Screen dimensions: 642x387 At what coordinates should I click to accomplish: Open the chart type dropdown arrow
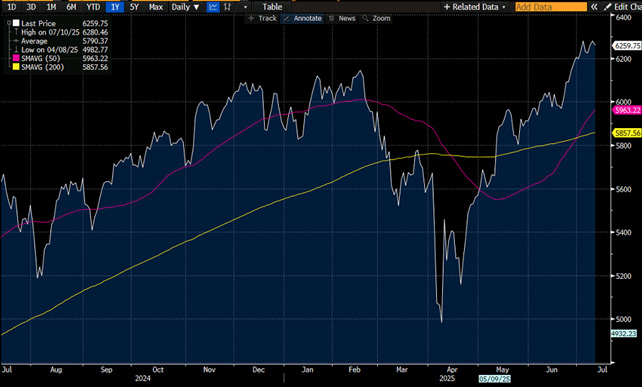tap(245, 7)
